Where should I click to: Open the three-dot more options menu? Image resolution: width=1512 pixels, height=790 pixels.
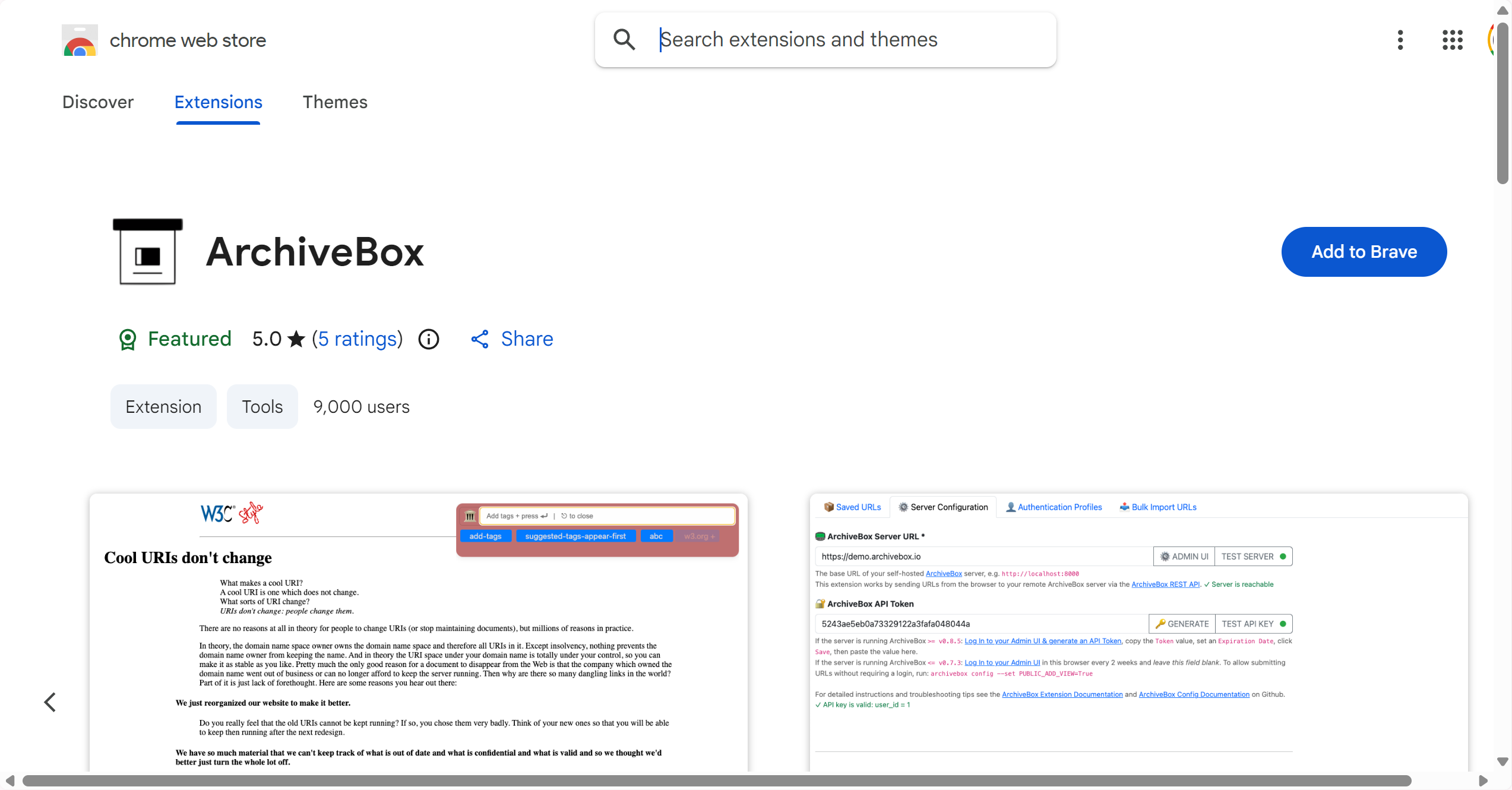pos(1400,40)
